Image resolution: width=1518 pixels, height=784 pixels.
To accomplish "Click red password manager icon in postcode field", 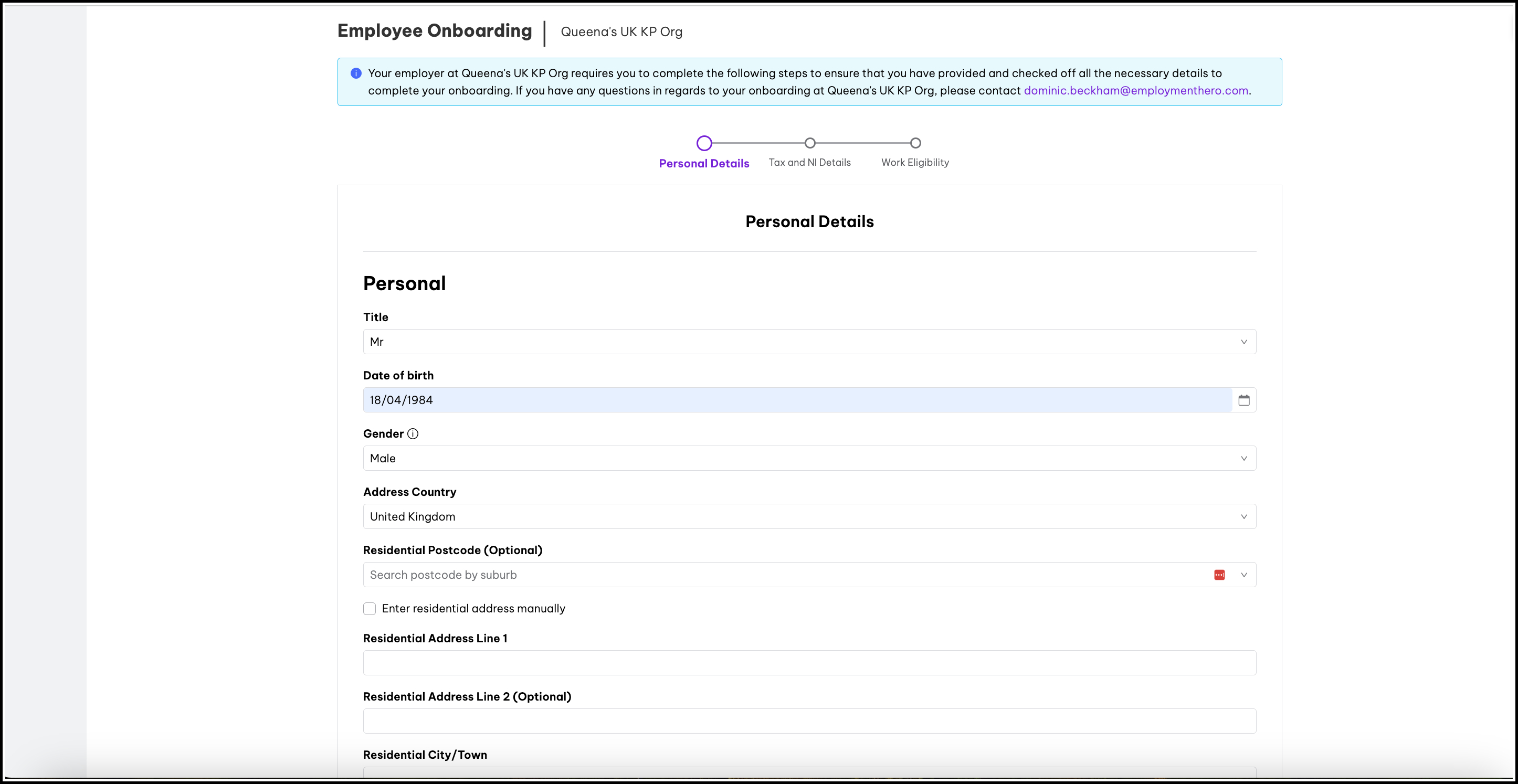I will [x=1219, y=575].
